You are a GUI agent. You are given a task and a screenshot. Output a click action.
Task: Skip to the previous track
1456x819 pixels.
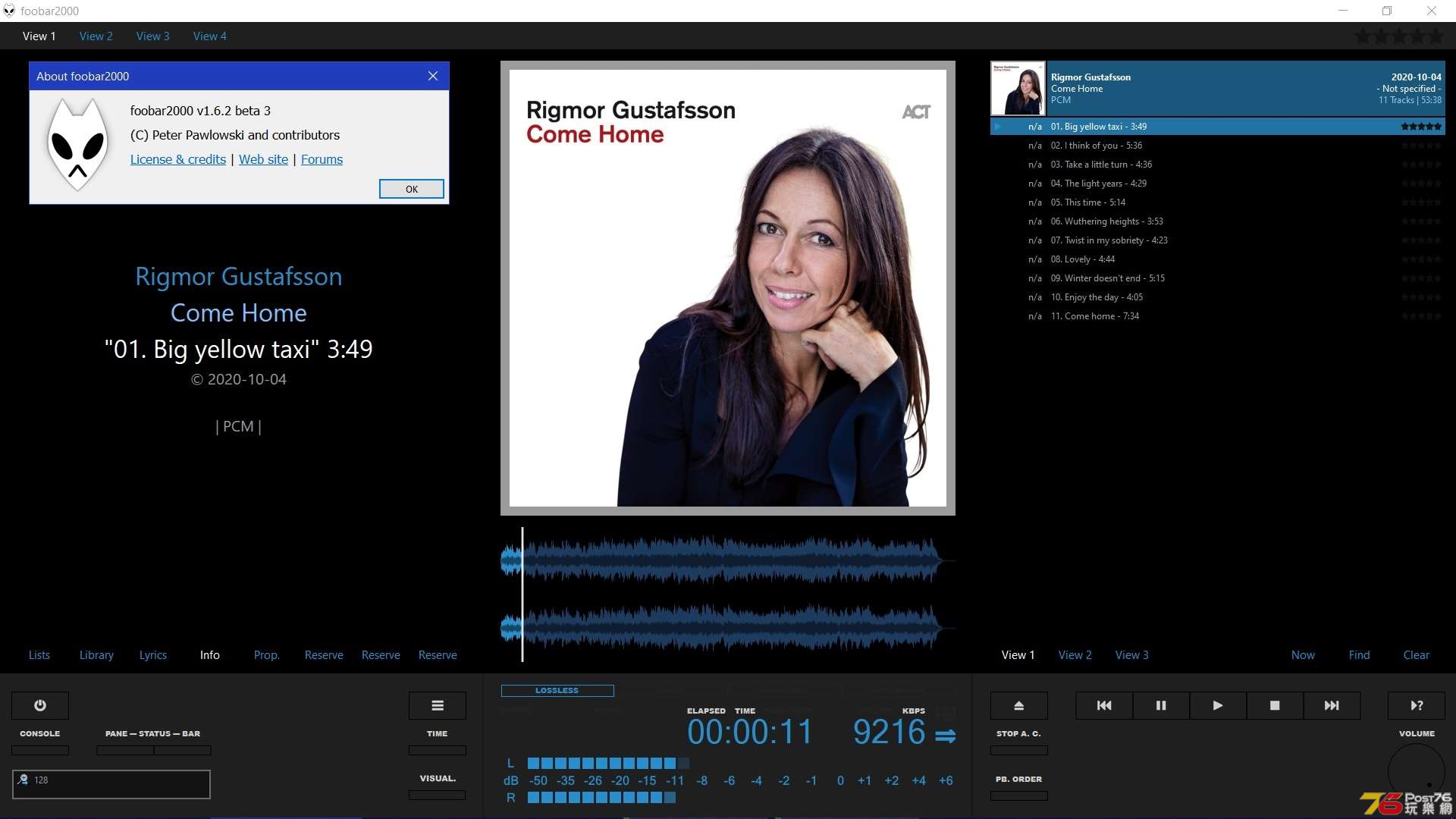[1104, 705]
